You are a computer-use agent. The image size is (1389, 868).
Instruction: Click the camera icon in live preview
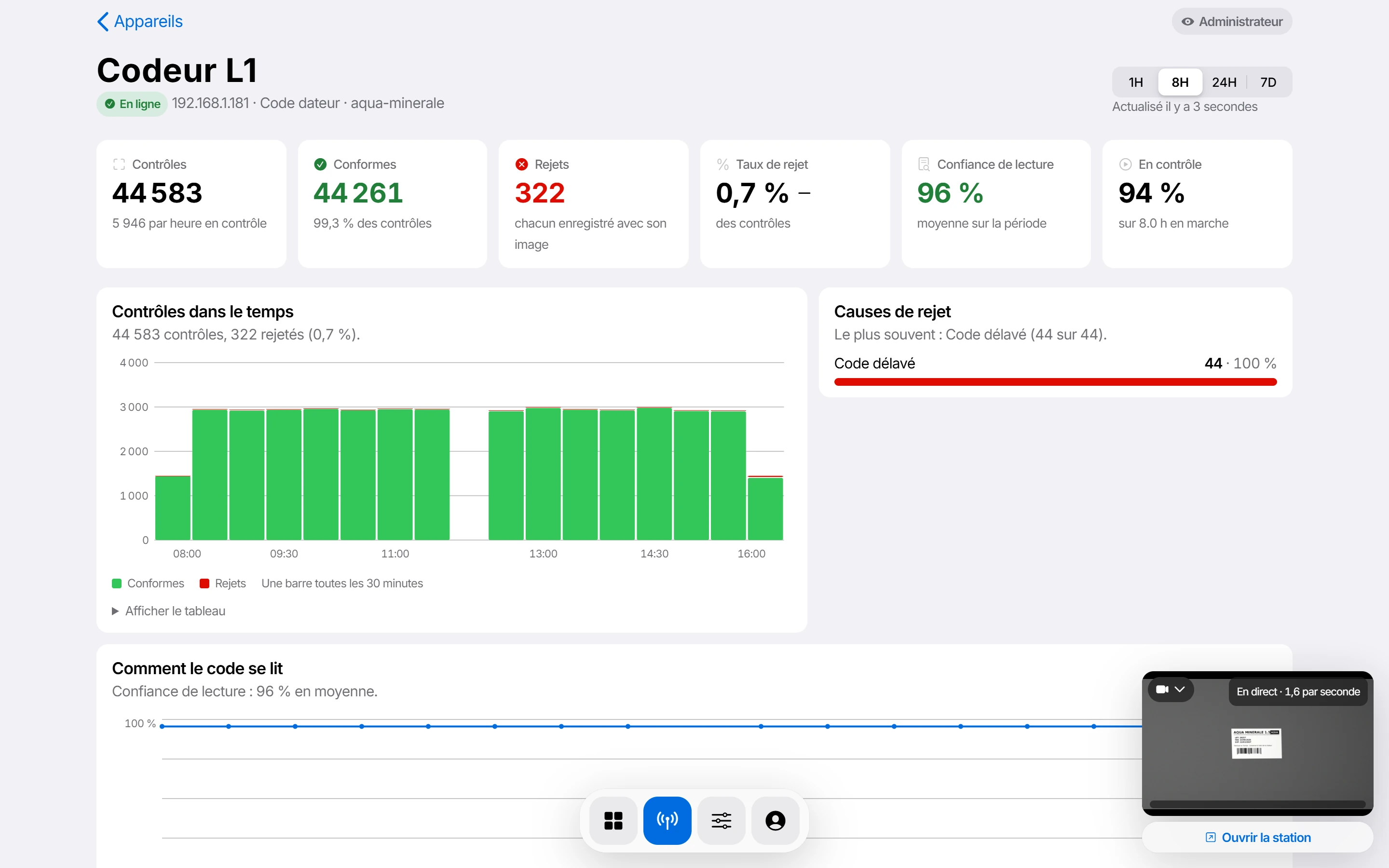click(x=1162, y=690)
